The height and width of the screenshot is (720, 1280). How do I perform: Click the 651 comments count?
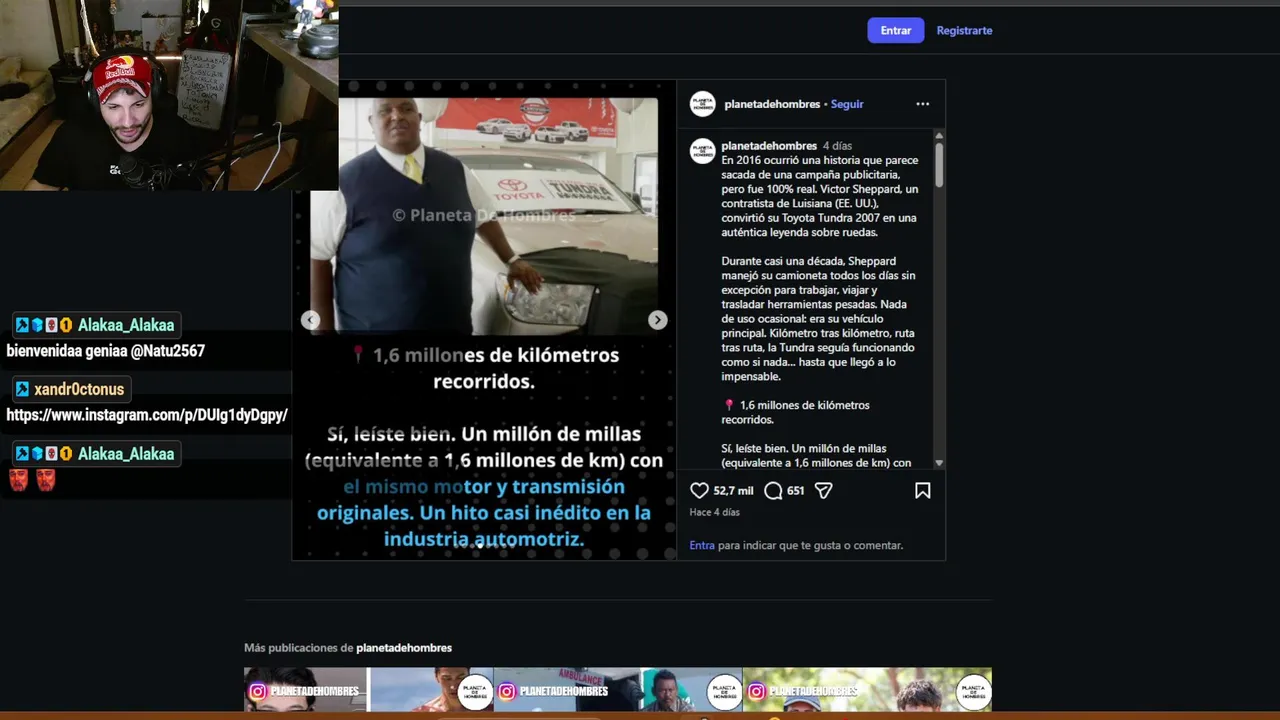(795, 491)
